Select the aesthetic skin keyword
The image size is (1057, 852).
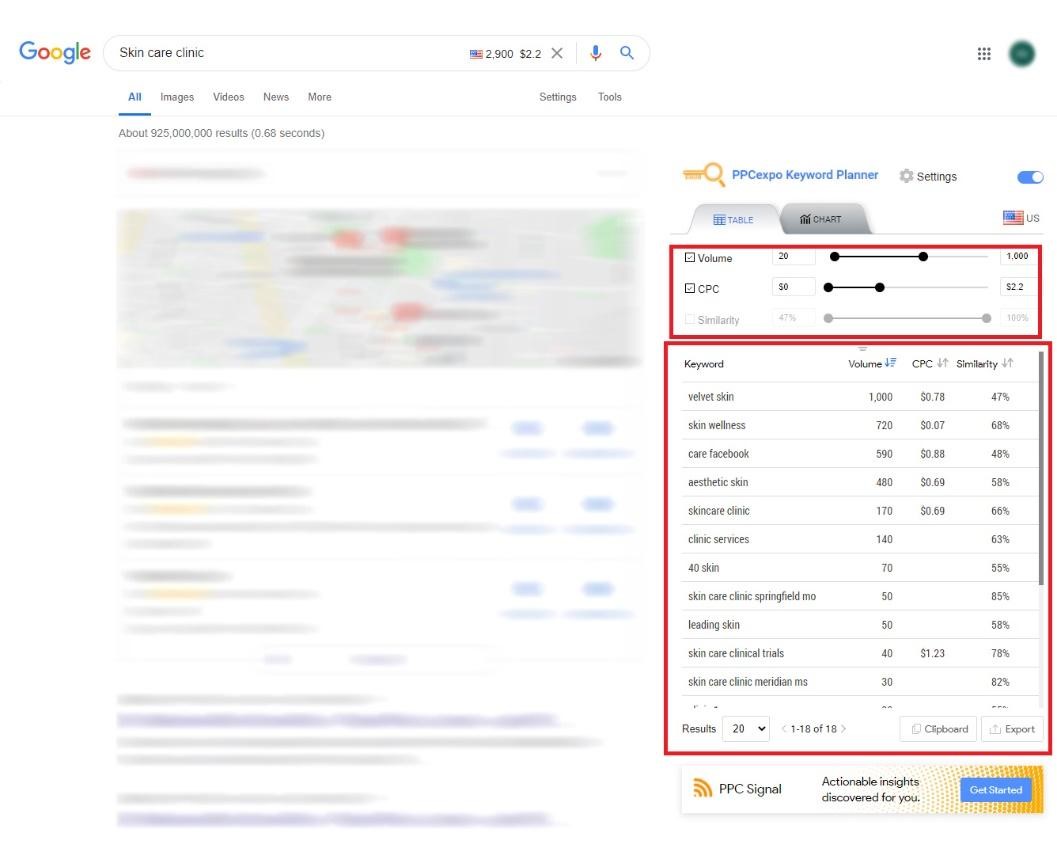click(718, 482)
